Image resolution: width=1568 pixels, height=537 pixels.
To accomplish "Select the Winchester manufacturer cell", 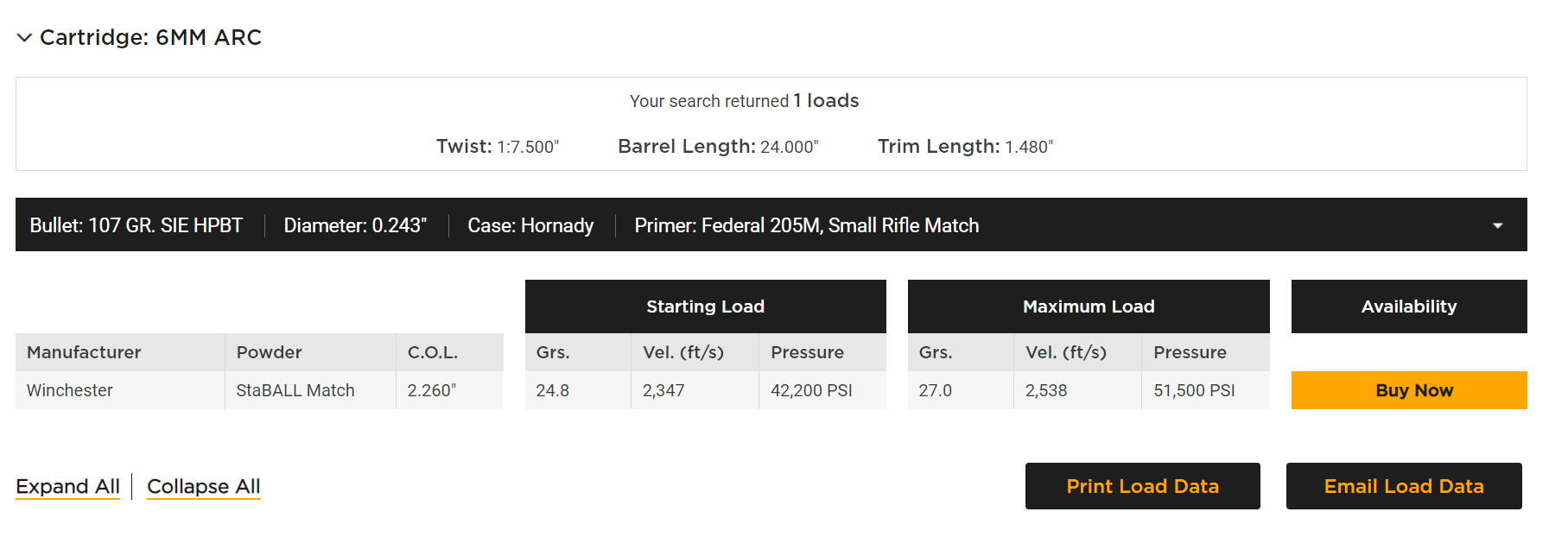I will pyautogui.click(x=120, y=390).
